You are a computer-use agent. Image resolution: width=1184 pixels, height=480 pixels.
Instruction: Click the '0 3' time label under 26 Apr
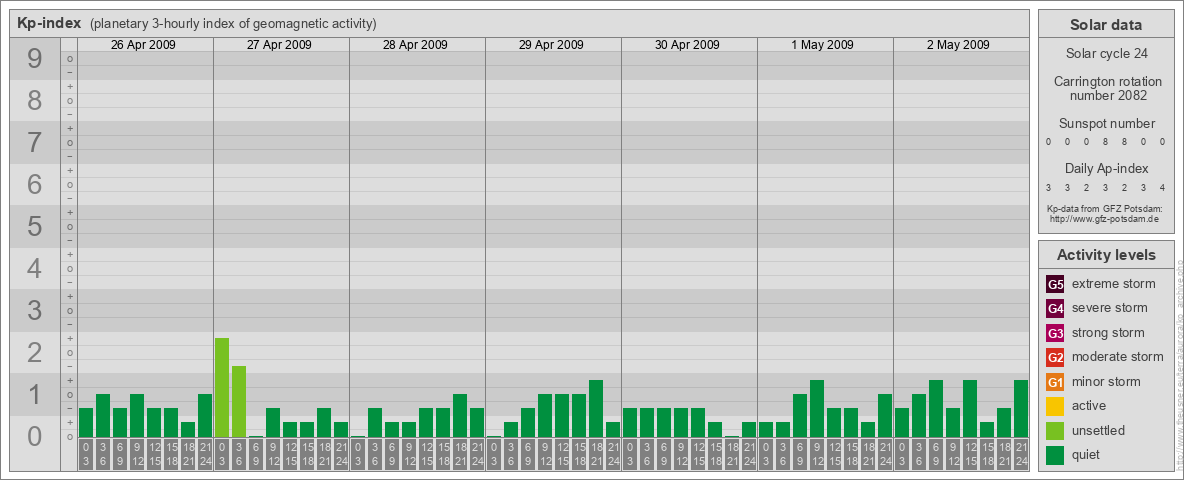coord(86,453)
